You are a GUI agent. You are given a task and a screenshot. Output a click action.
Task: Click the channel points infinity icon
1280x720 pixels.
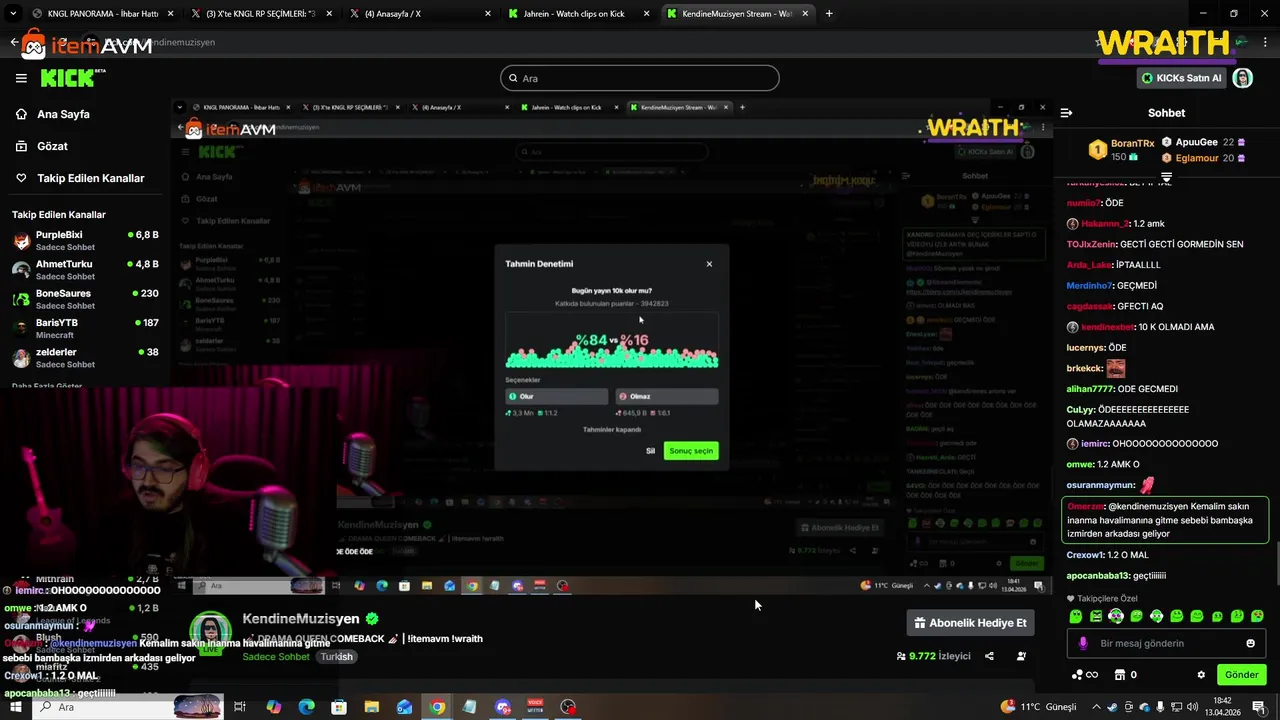coord(1084,675)
